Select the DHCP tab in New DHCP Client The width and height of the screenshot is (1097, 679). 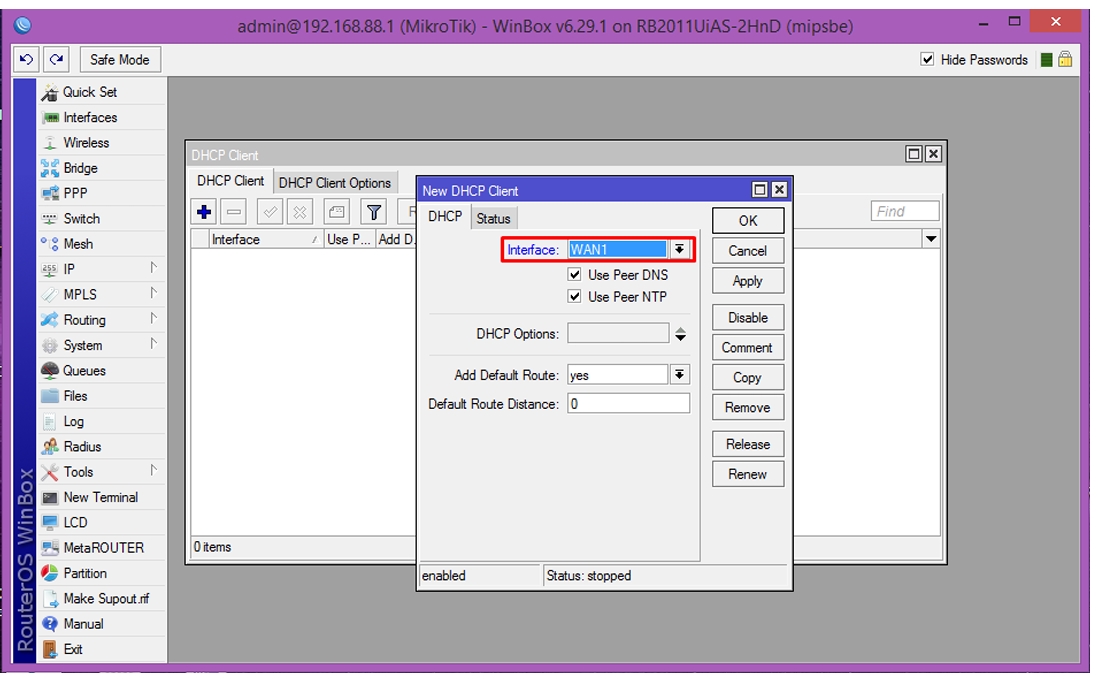tap(445, 217)
